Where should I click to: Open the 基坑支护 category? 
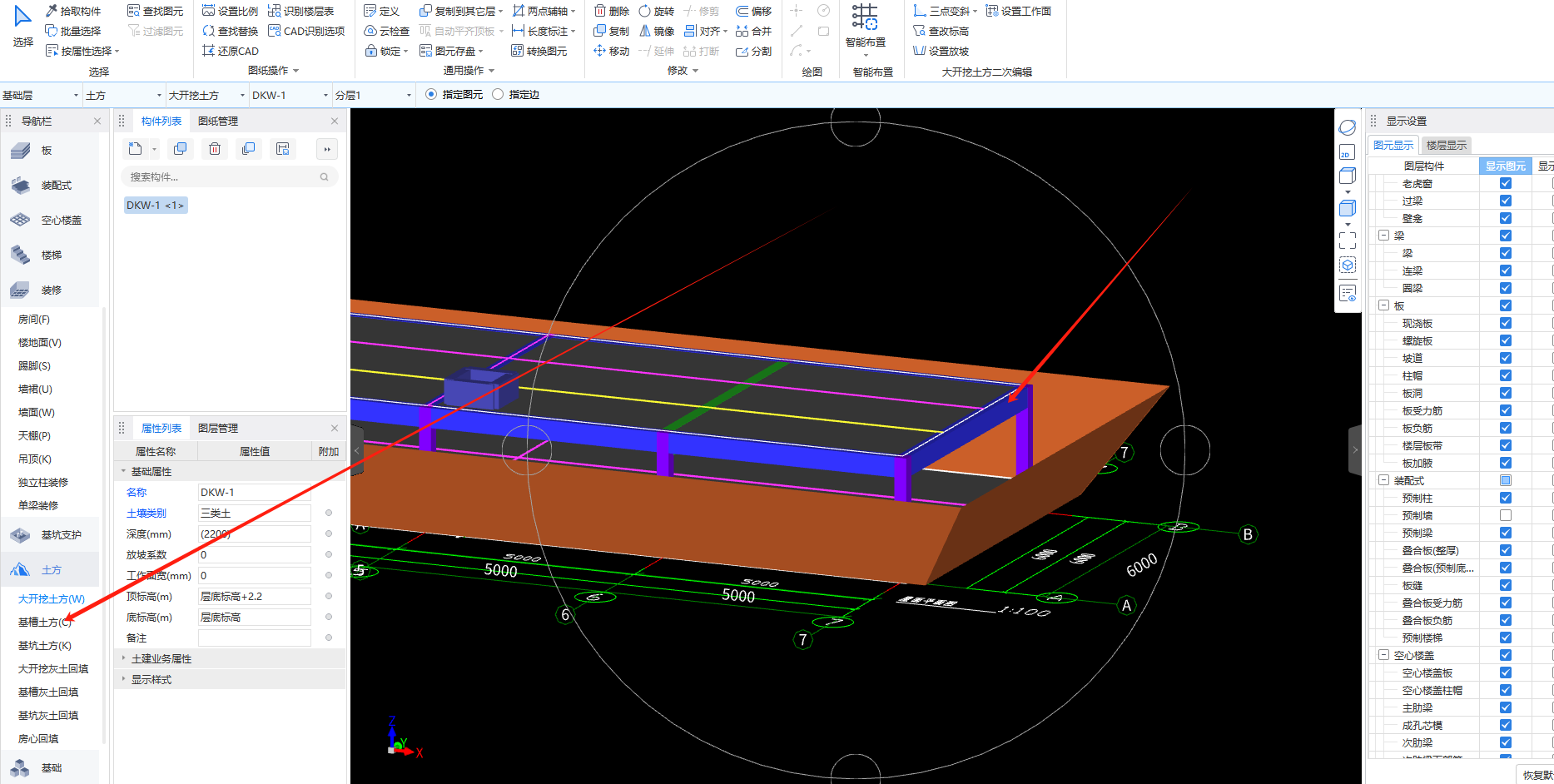tap(50, 535)
